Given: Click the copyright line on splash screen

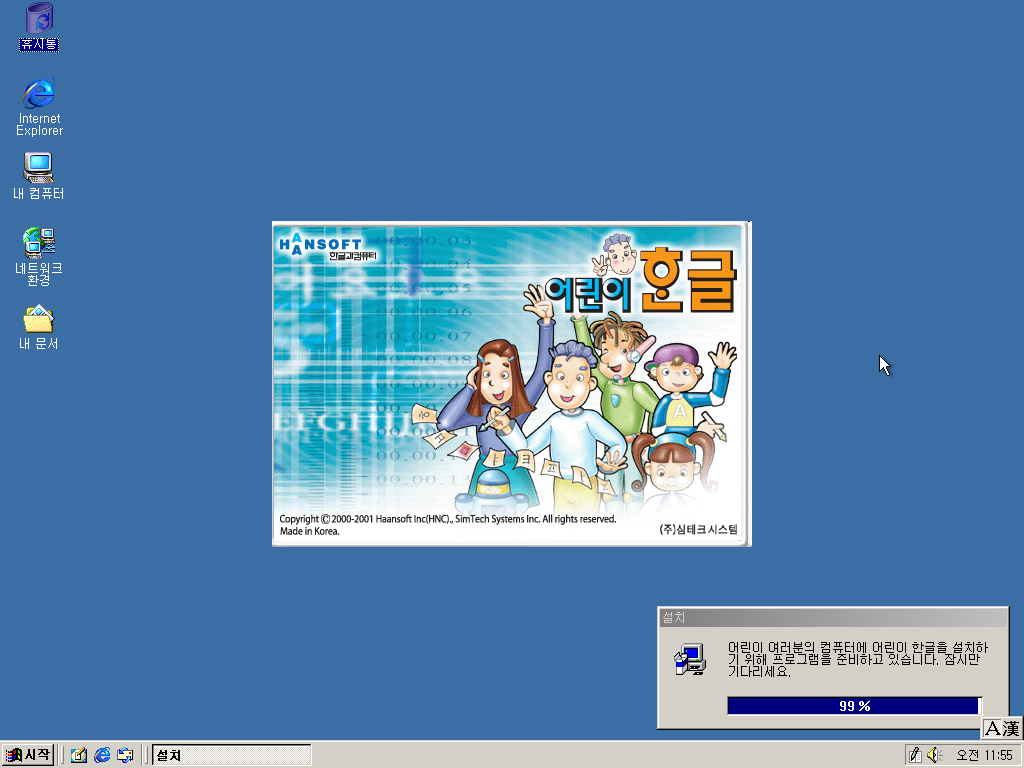Looking at the screenshot, I should coord(448,519).
